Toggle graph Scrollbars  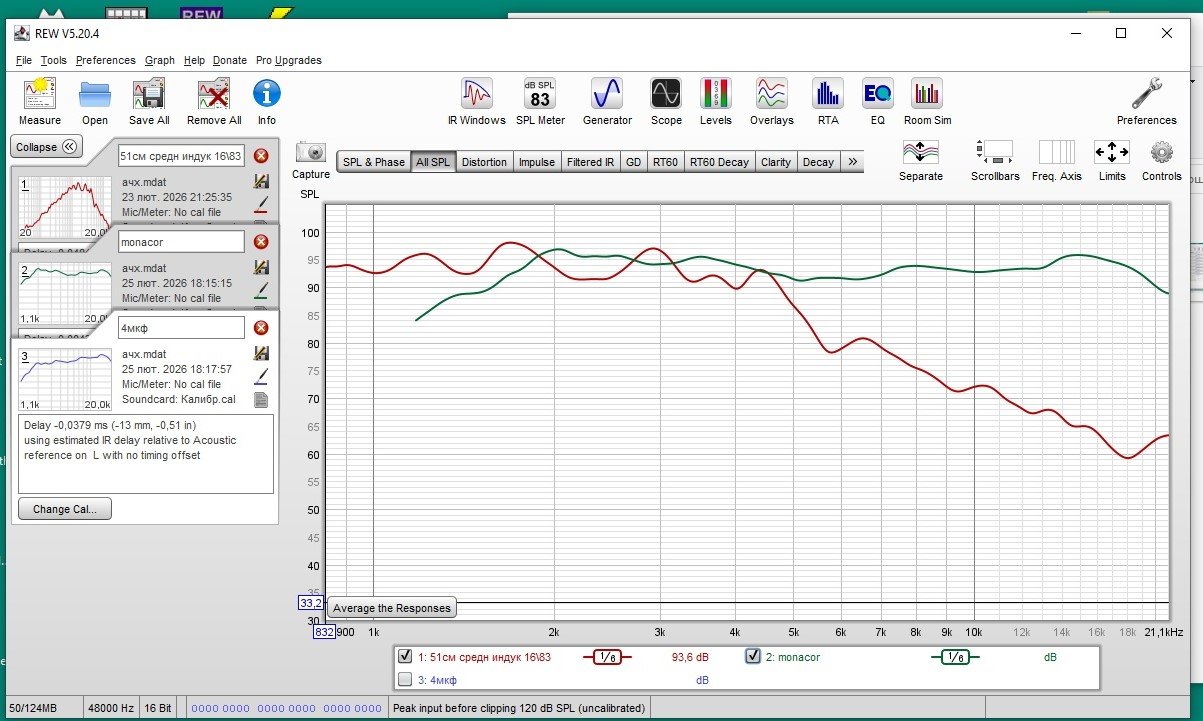(995, 160)
